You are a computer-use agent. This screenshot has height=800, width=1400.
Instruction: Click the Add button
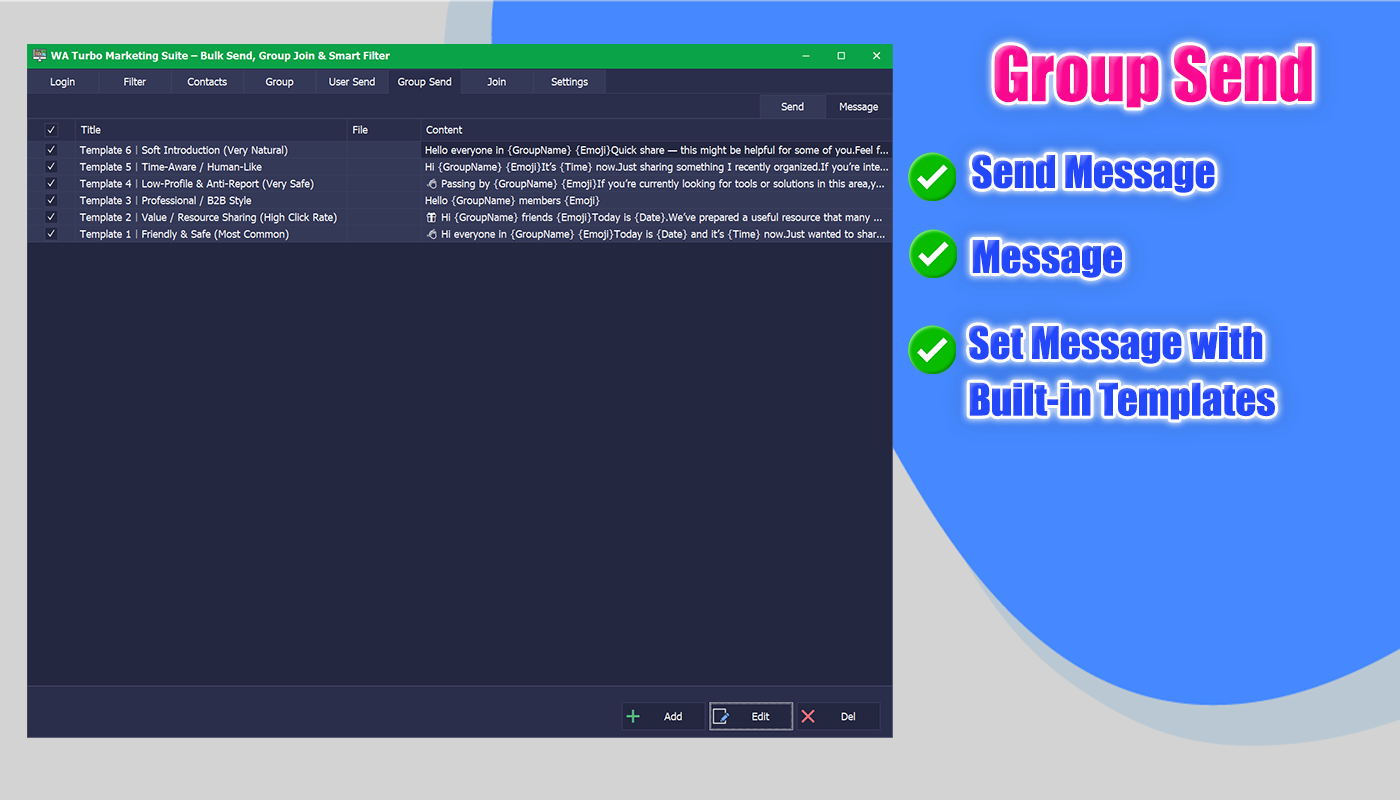click(663, 716)
